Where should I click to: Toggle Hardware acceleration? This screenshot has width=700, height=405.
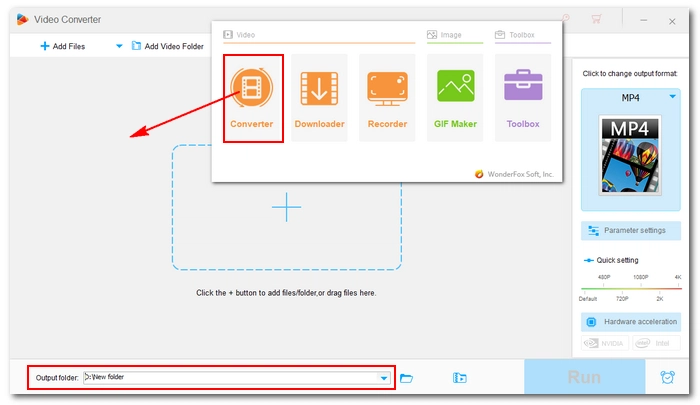(x=631, y=321)
